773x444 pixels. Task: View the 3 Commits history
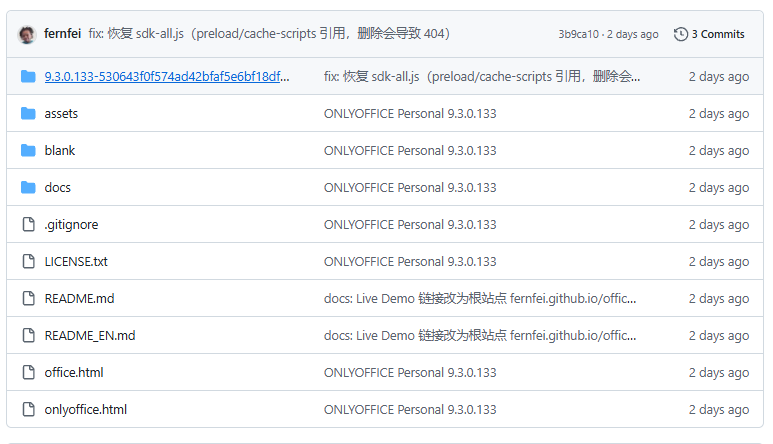tap(709, 34)
